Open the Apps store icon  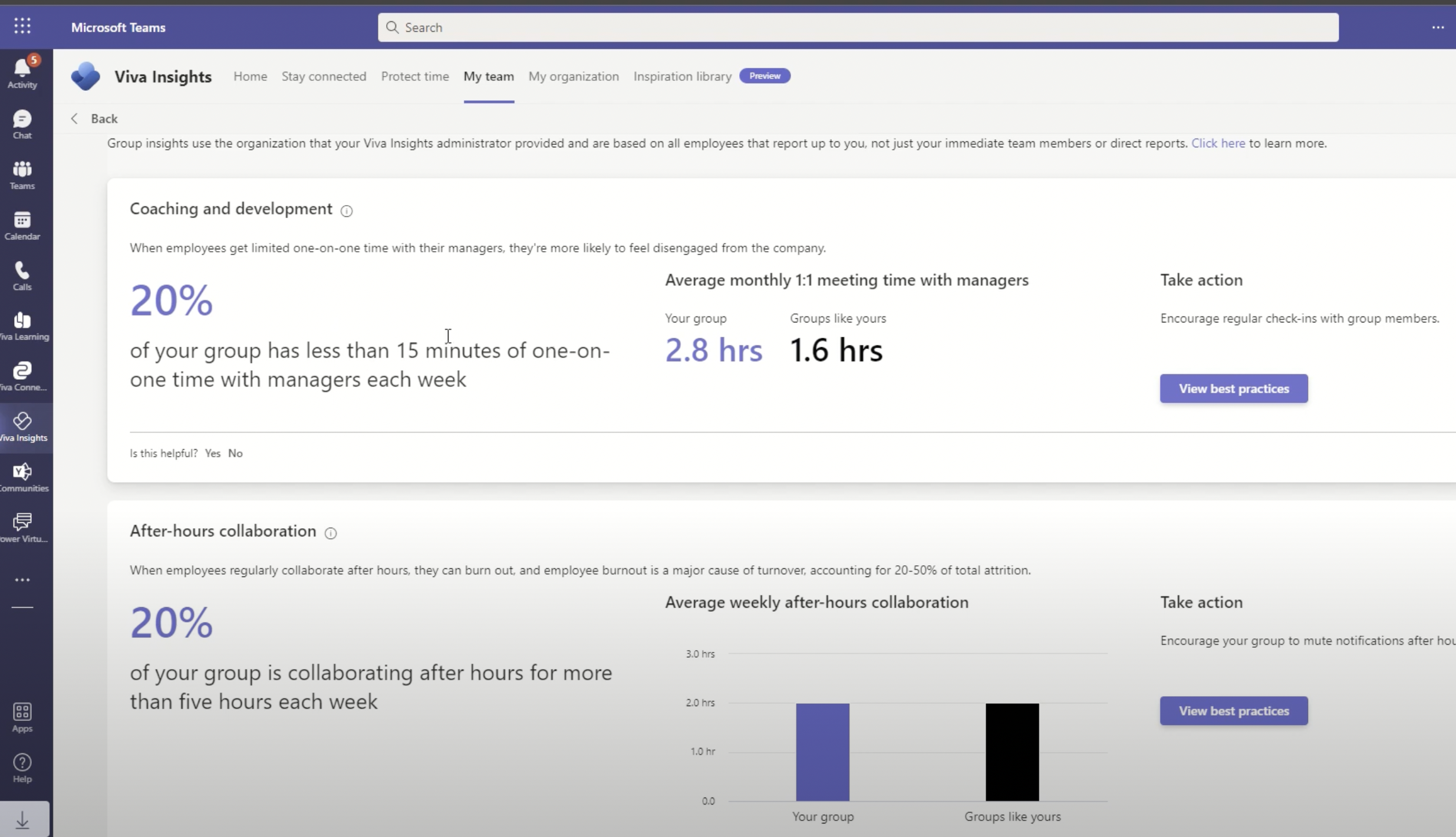(x=22, y=717)
